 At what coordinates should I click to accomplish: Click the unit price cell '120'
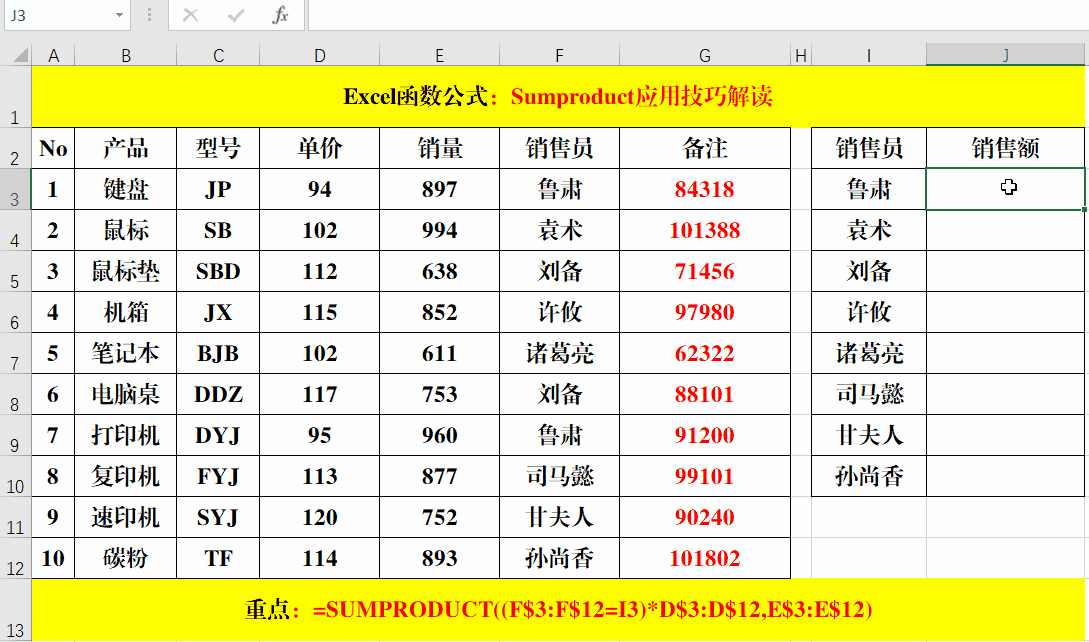pyautogui.click(x=319, y=517)
